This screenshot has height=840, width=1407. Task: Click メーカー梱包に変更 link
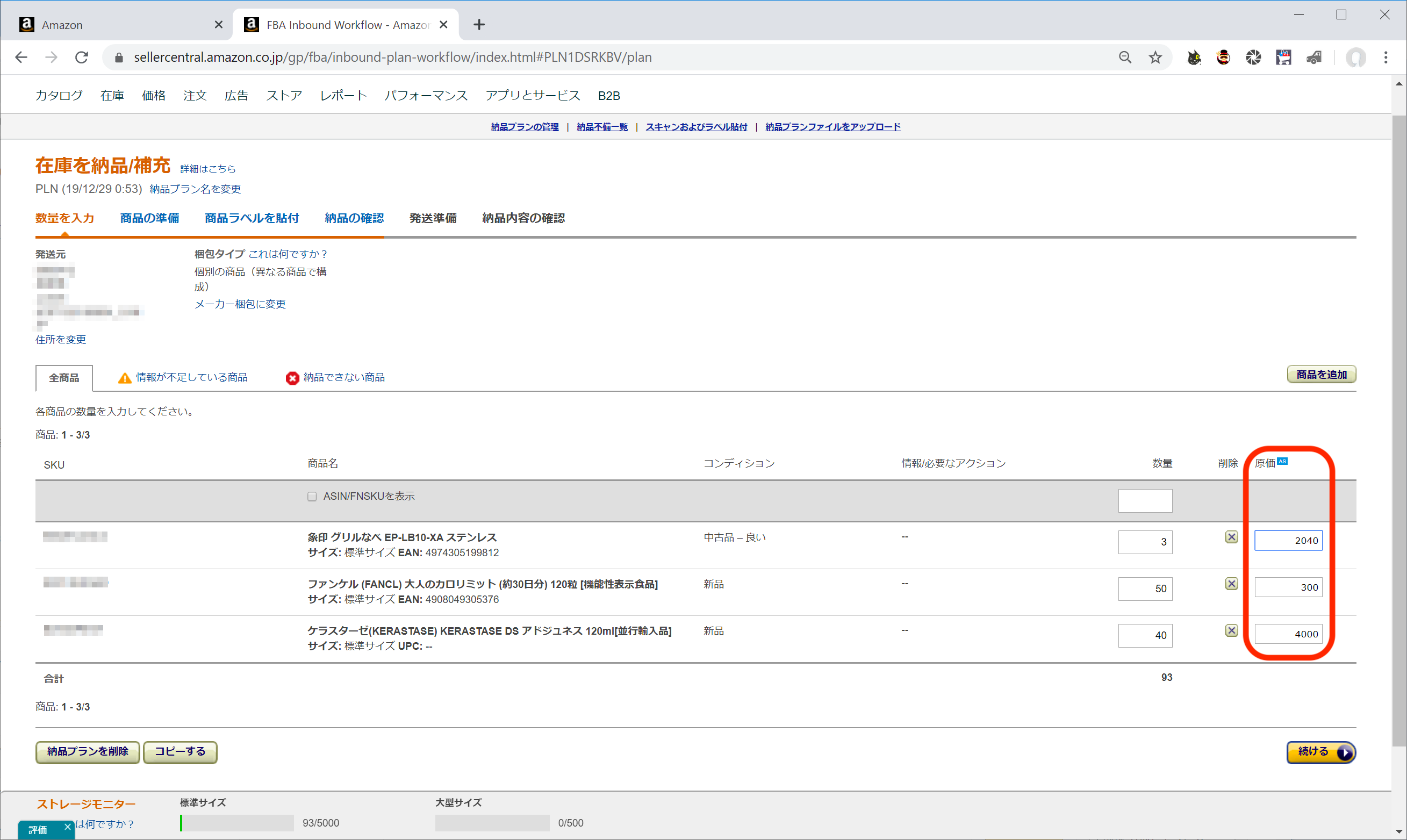pos(240,304)
